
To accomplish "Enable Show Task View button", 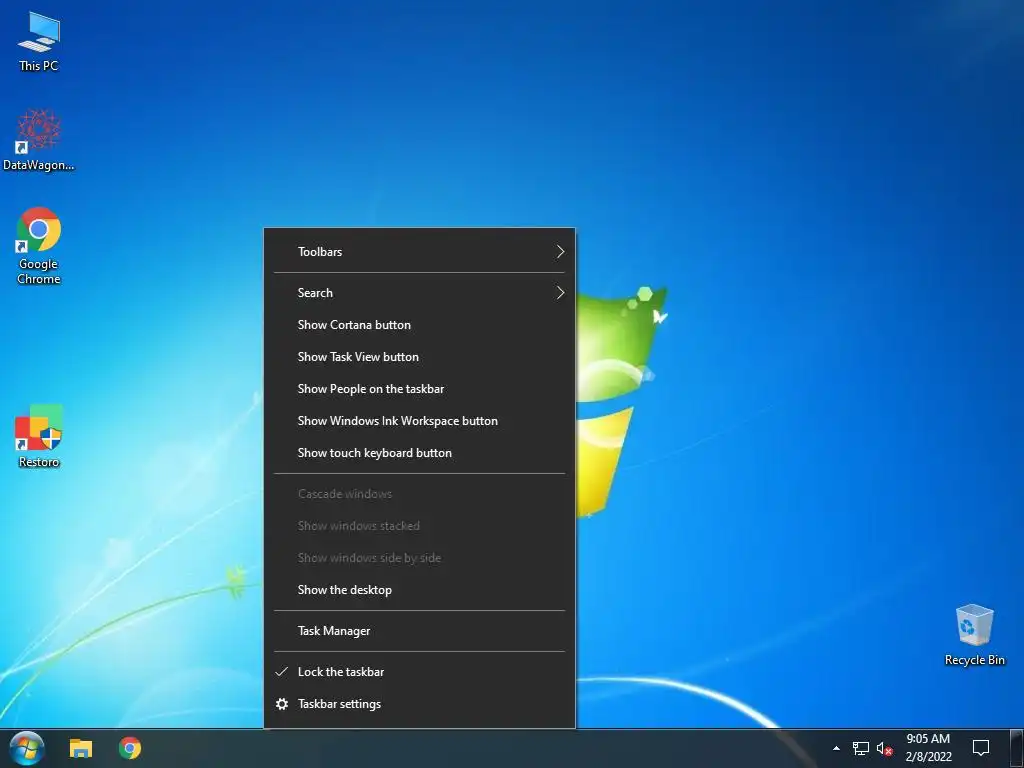I will click(x=419, y=357).
